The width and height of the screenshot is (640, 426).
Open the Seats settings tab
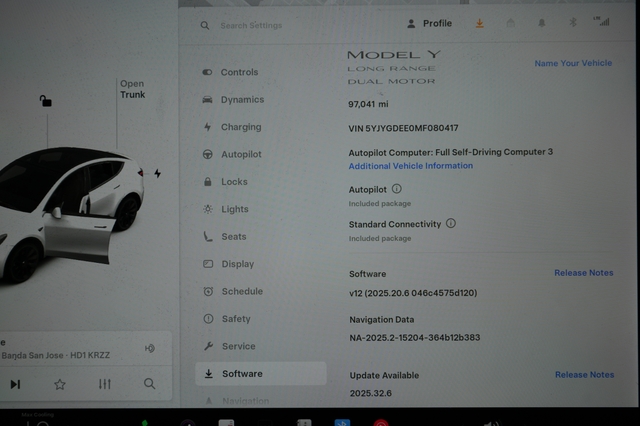225,236
